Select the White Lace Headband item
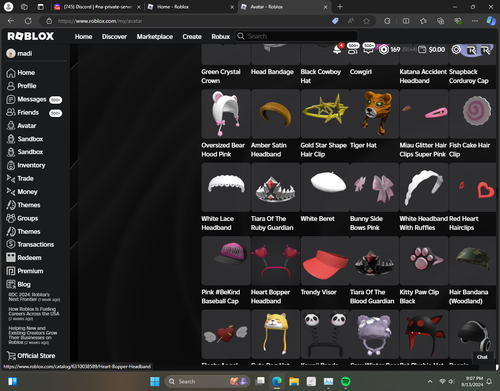 (x=226, y=187)
